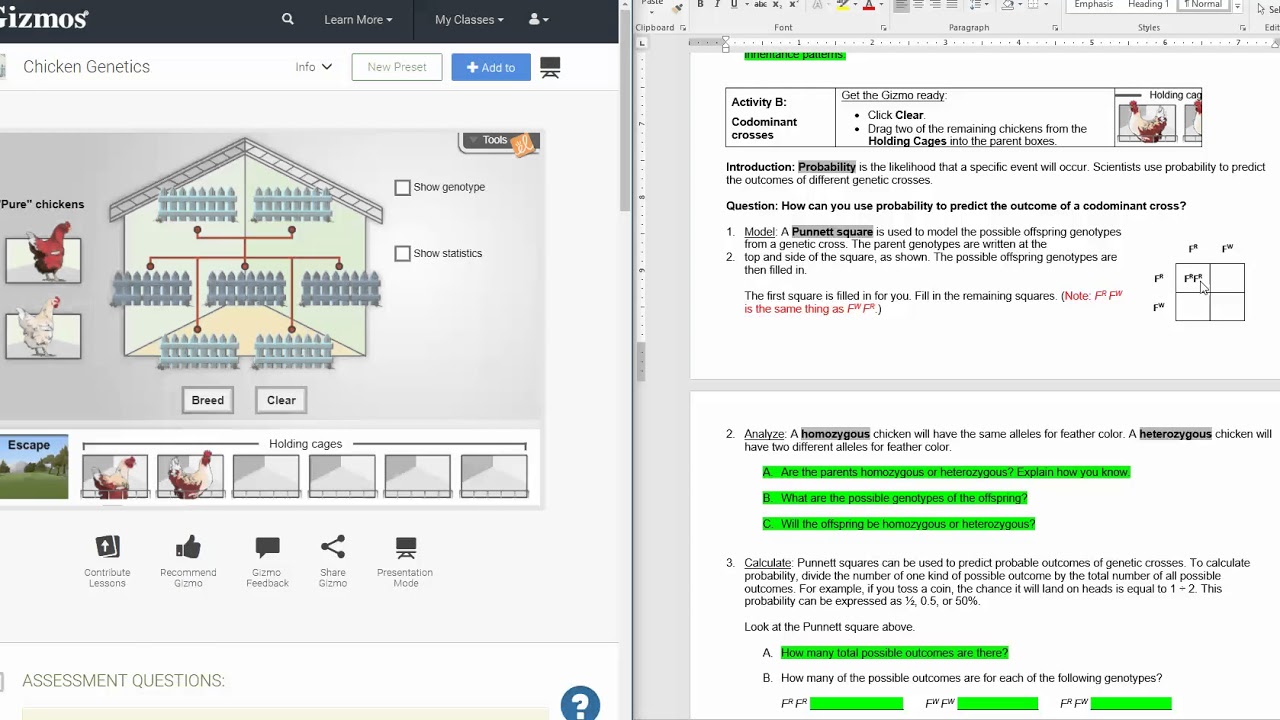Expand the Learn More menu

click(x=358, y=19)
